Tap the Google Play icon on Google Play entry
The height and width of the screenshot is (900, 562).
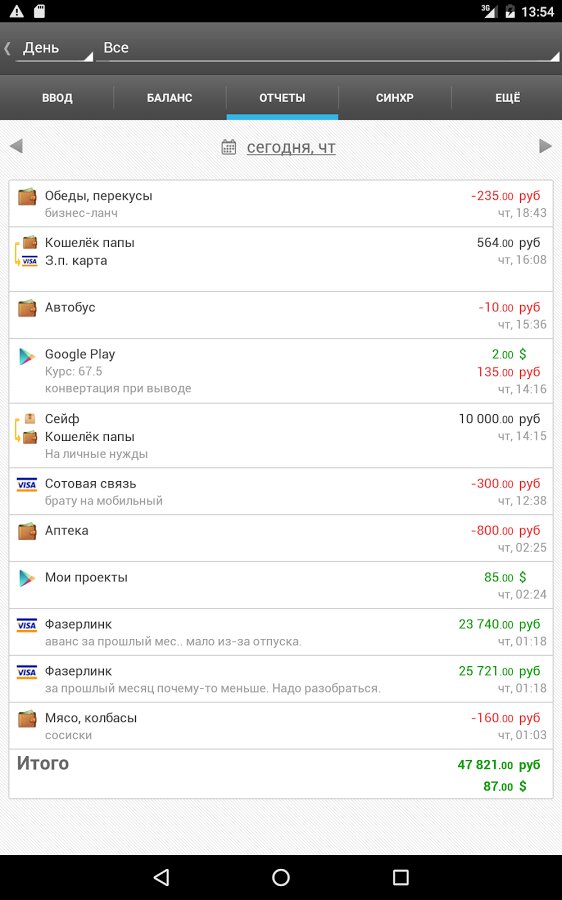click(x=27, y=356)
